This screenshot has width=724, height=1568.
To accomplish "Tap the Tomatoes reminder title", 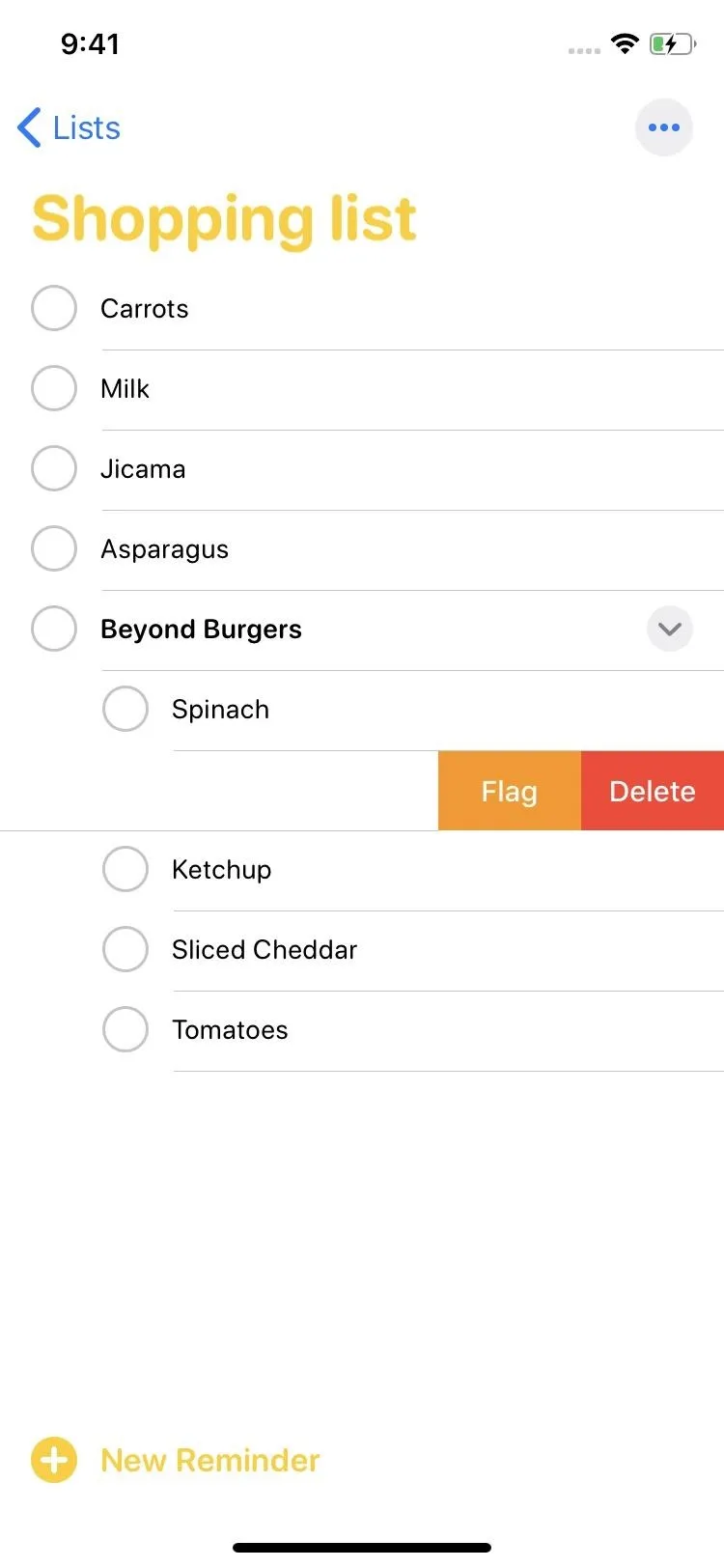I will 230,1030.
